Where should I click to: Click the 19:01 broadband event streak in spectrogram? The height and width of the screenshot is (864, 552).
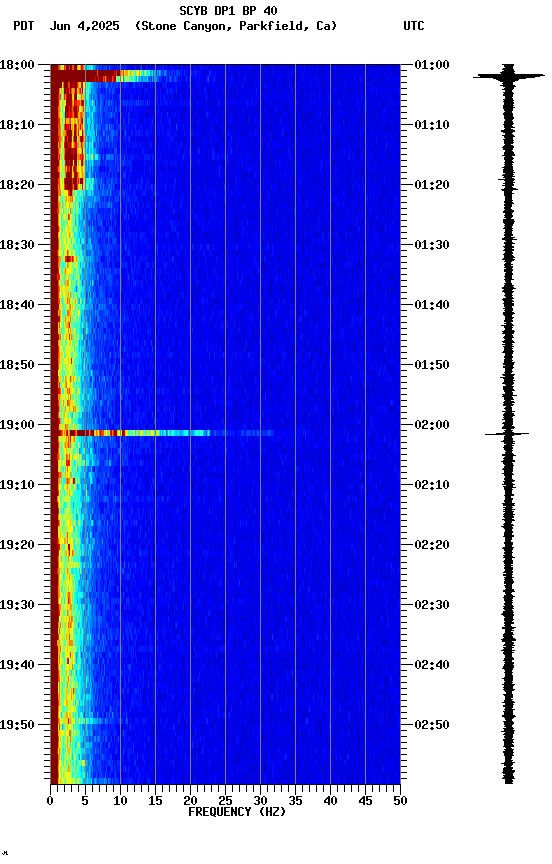pyautogui.click(x=165, y=433)
